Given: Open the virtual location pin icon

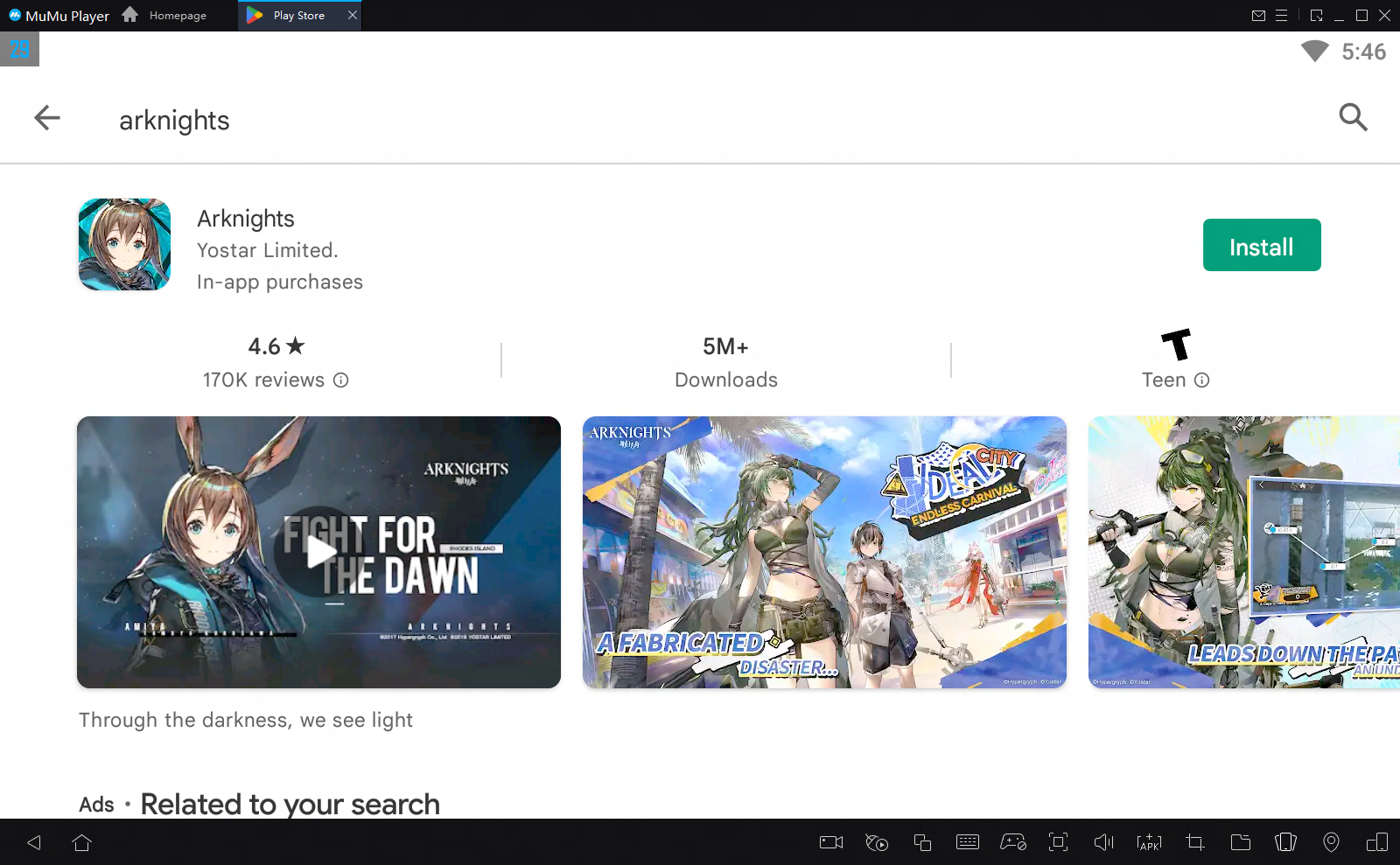Looking at the screenshot, I should tap(1331, 842).
